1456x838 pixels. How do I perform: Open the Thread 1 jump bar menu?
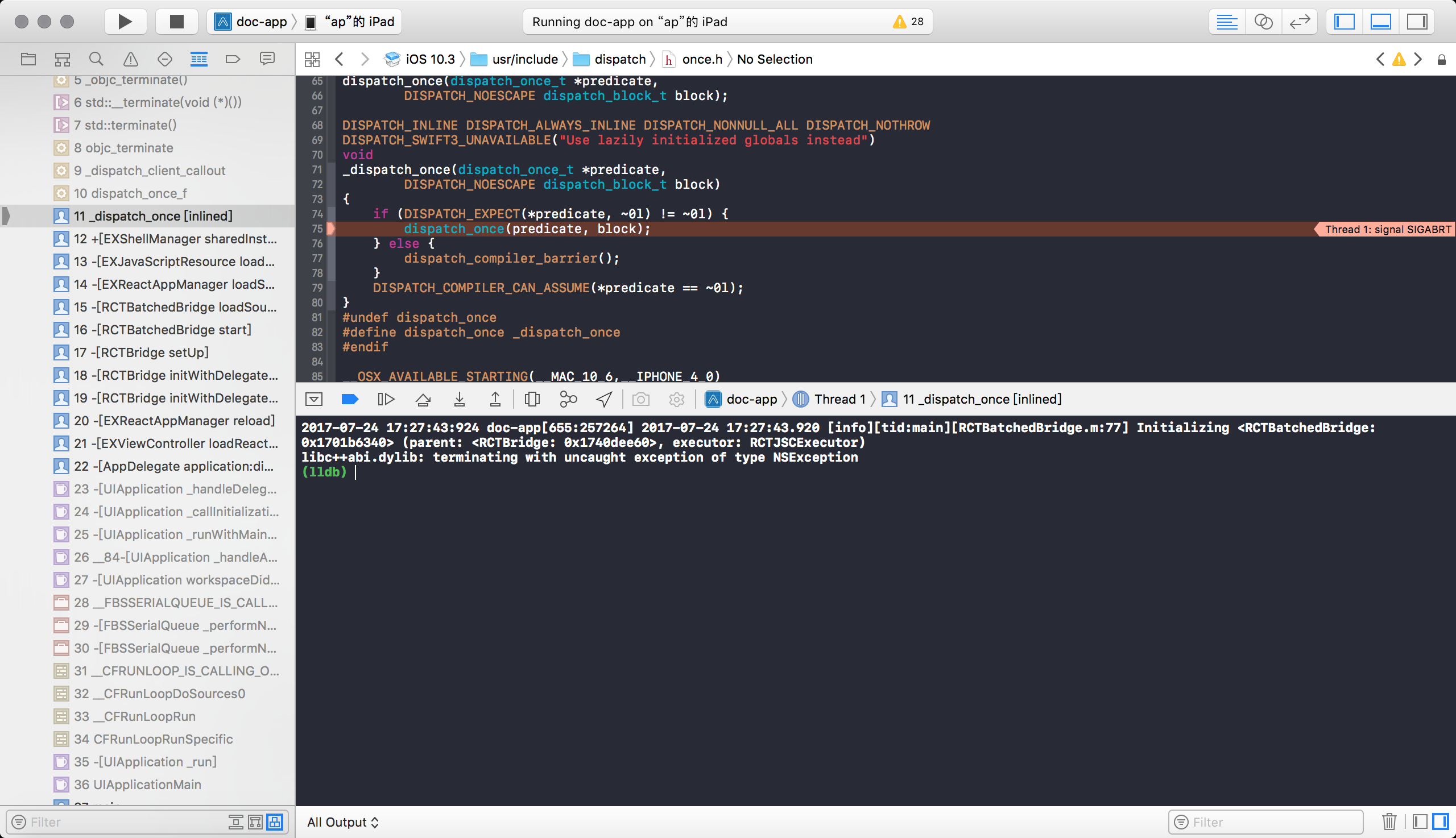point(839,399)
